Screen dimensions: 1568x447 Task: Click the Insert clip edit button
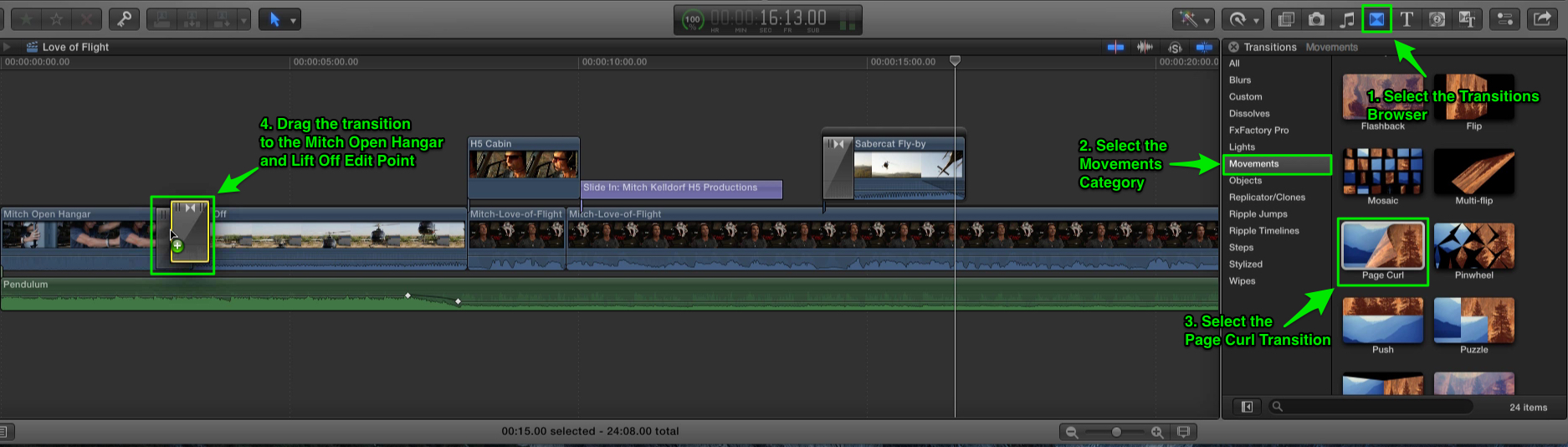tap(192, 19)
